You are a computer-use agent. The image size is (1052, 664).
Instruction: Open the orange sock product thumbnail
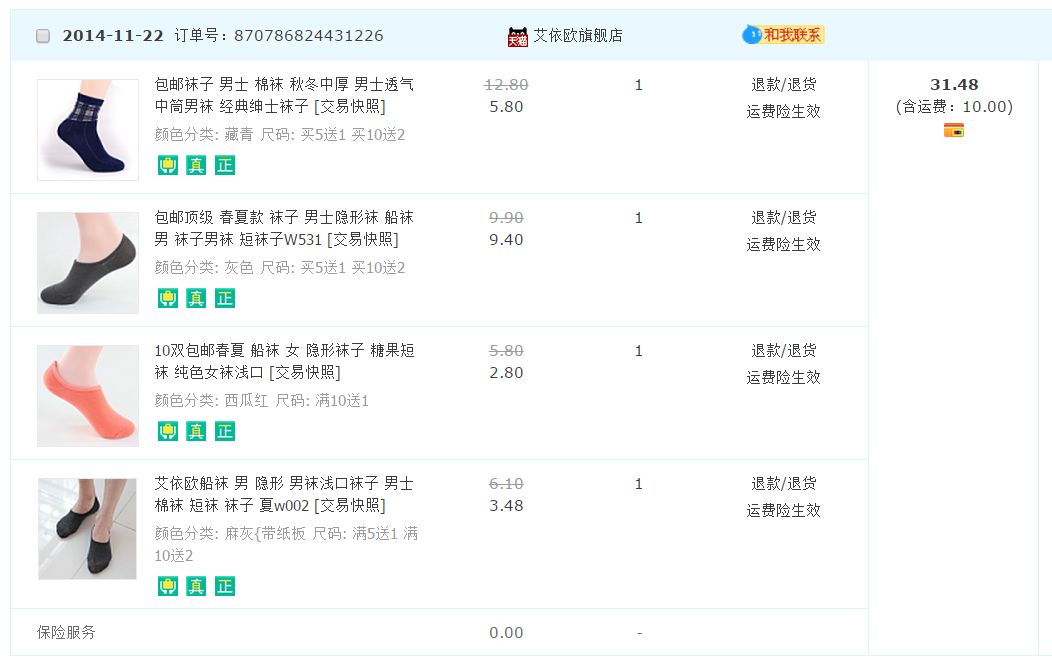pos(88,396)
